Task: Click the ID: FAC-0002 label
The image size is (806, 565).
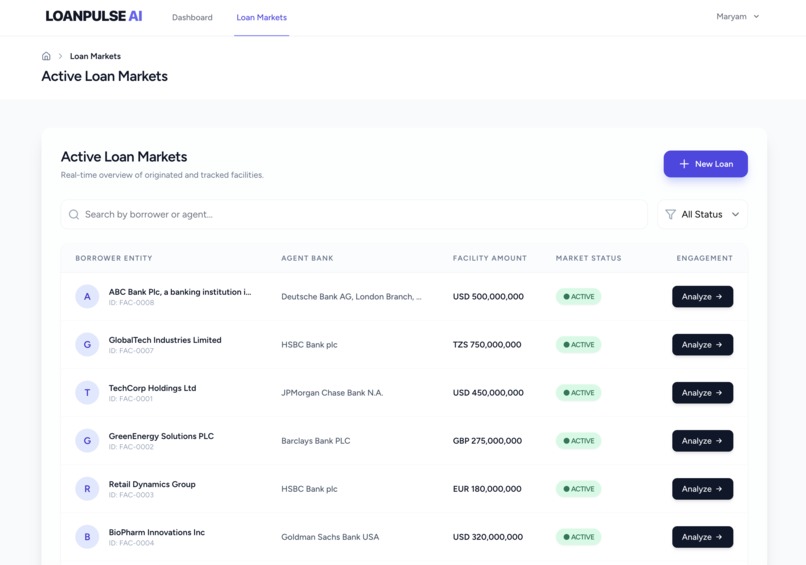Action: click(x=131, y=447)
